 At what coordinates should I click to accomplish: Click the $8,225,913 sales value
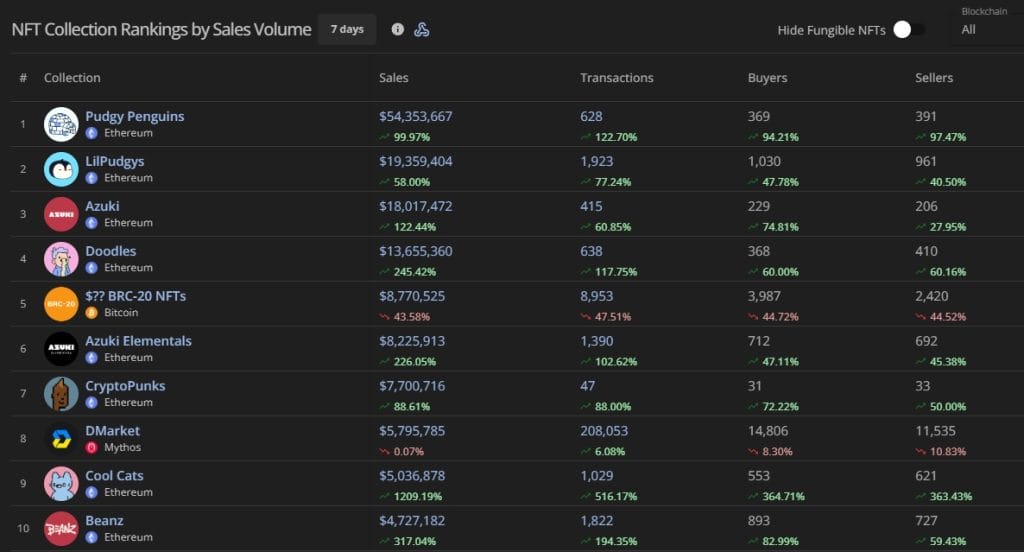412,341
